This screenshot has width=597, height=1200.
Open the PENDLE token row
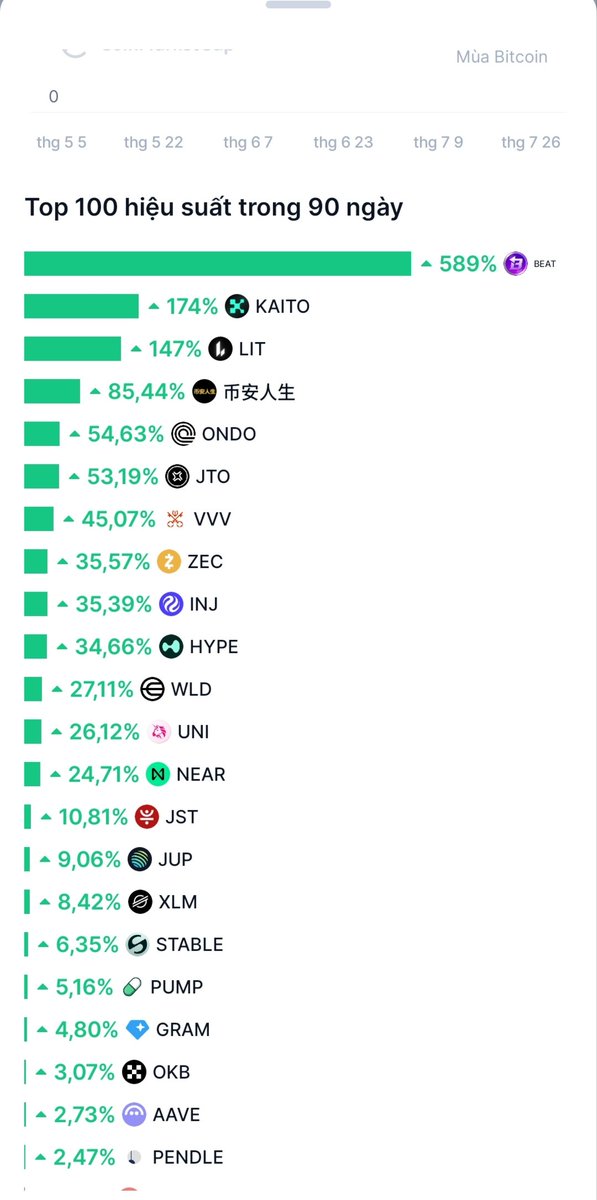(x=124, y=1157)
